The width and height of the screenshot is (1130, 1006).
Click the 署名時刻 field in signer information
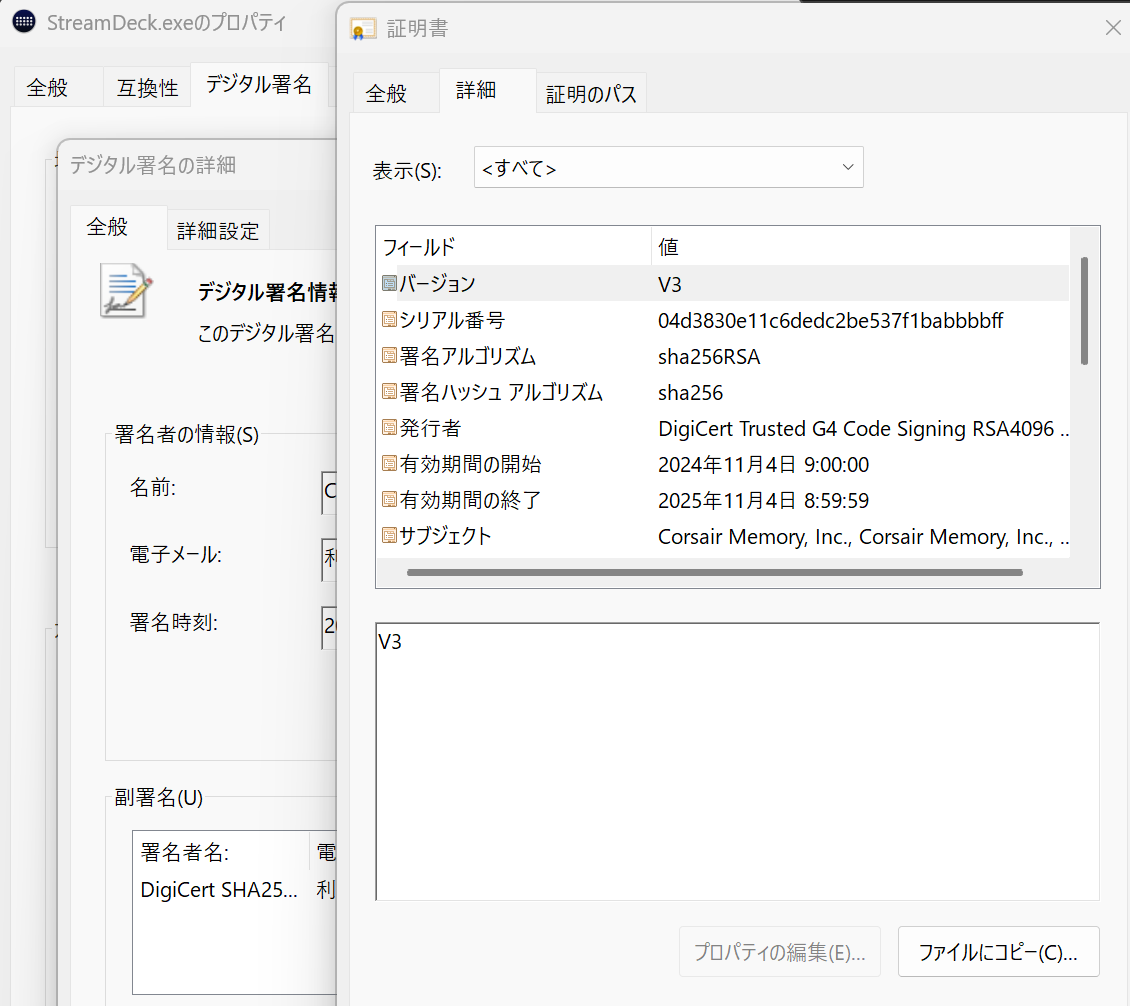pos(329,627)
